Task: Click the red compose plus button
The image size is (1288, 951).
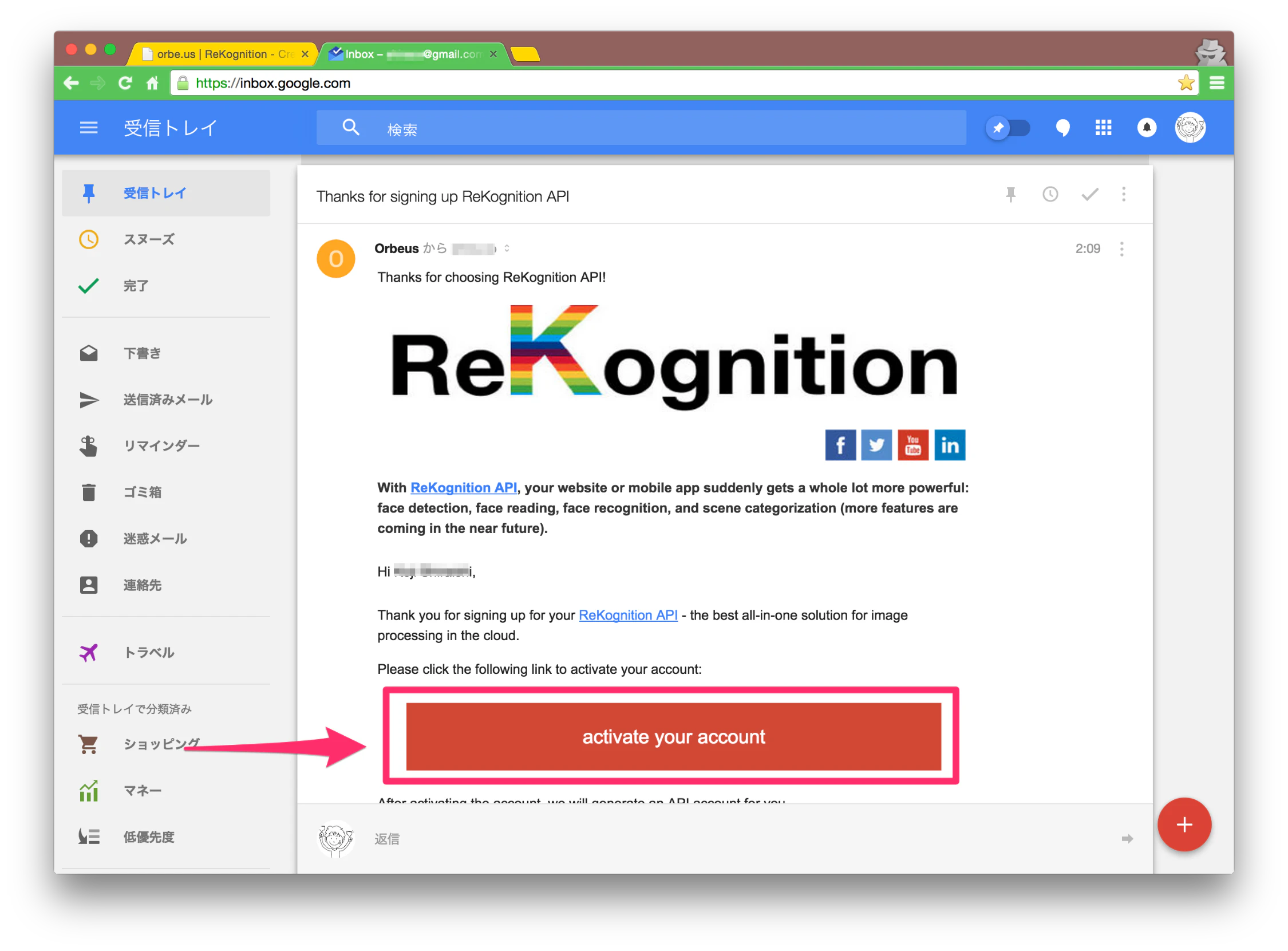Action: (1184, 824)
